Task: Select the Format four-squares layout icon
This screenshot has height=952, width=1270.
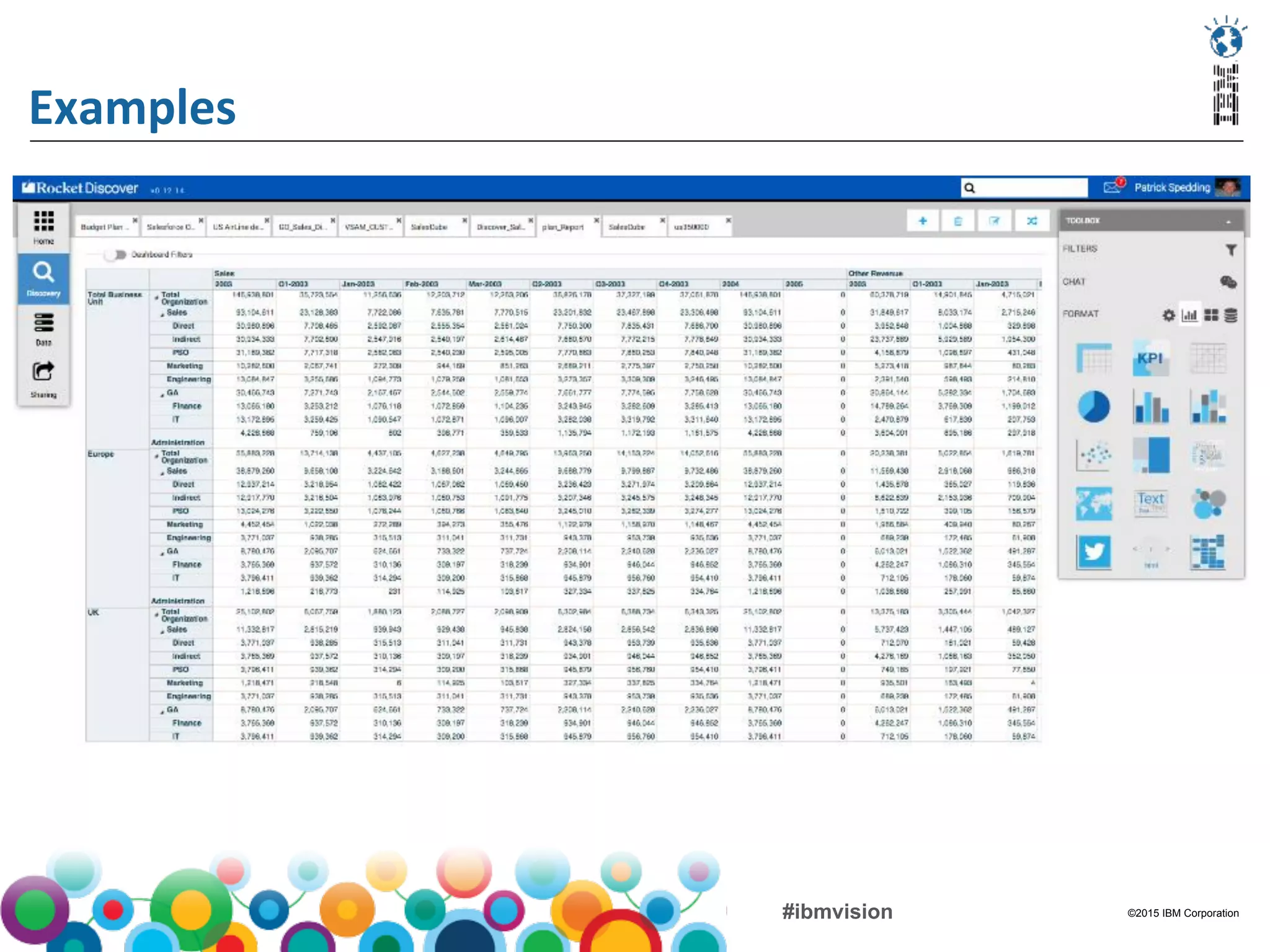Action: (x=1211, y=315)
